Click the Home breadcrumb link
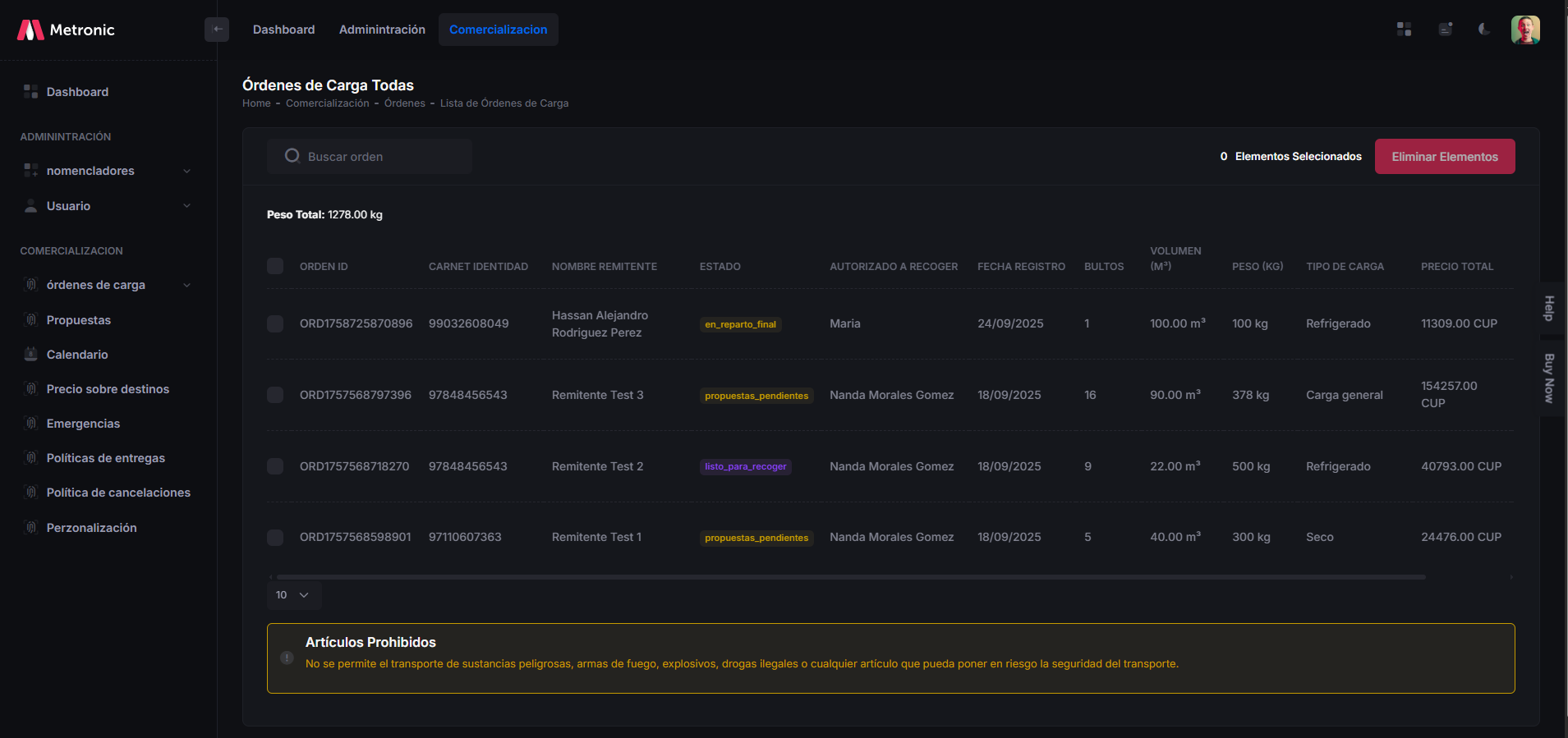Image resolution: width=1568 pixels, height=738 pixels. point(256,103)
